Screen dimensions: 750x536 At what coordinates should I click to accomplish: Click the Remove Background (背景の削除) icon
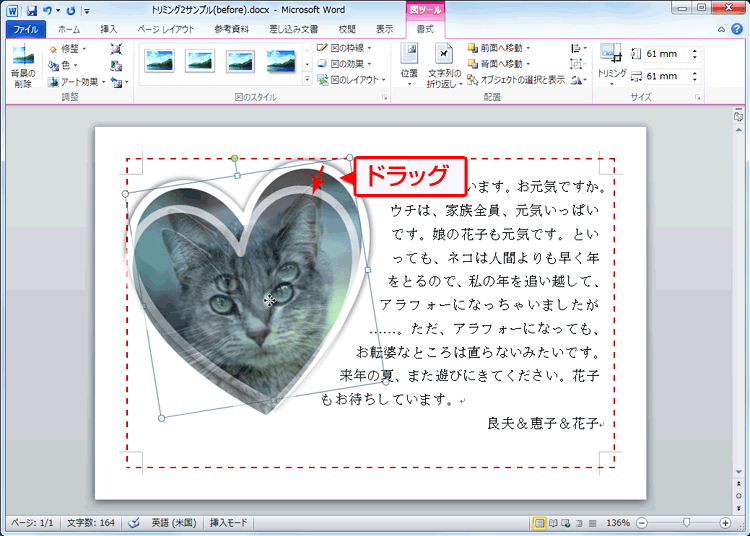[23, 66]
